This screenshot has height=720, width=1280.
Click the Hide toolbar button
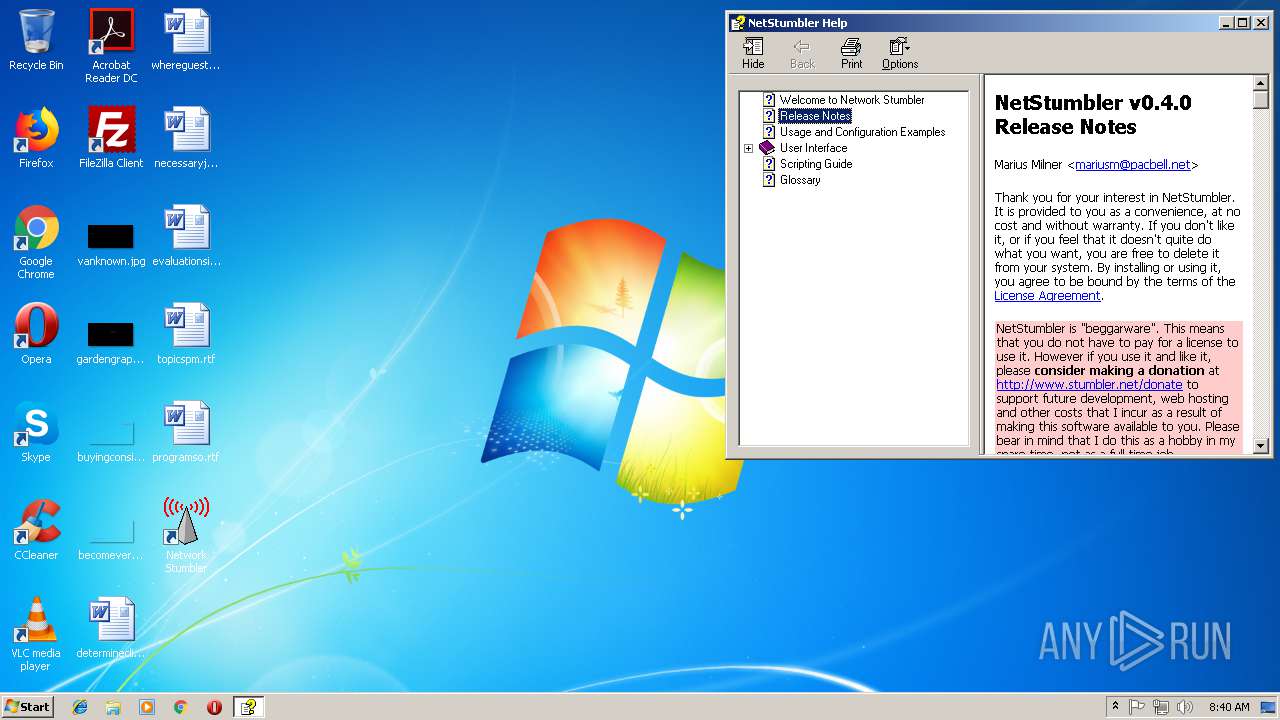click(753, 54)
